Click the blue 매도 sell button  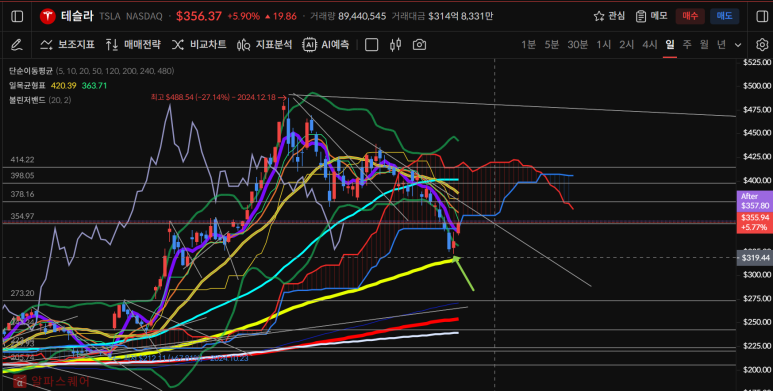click(x=724, y=16)
